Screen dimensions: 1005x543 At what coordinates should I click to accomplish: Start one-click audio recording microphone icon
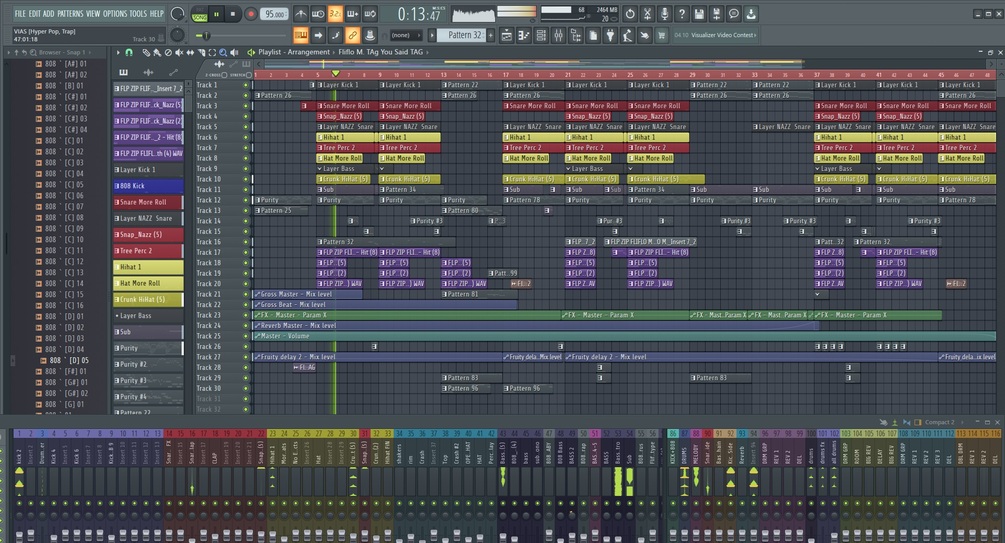click(x=665, y=13)
